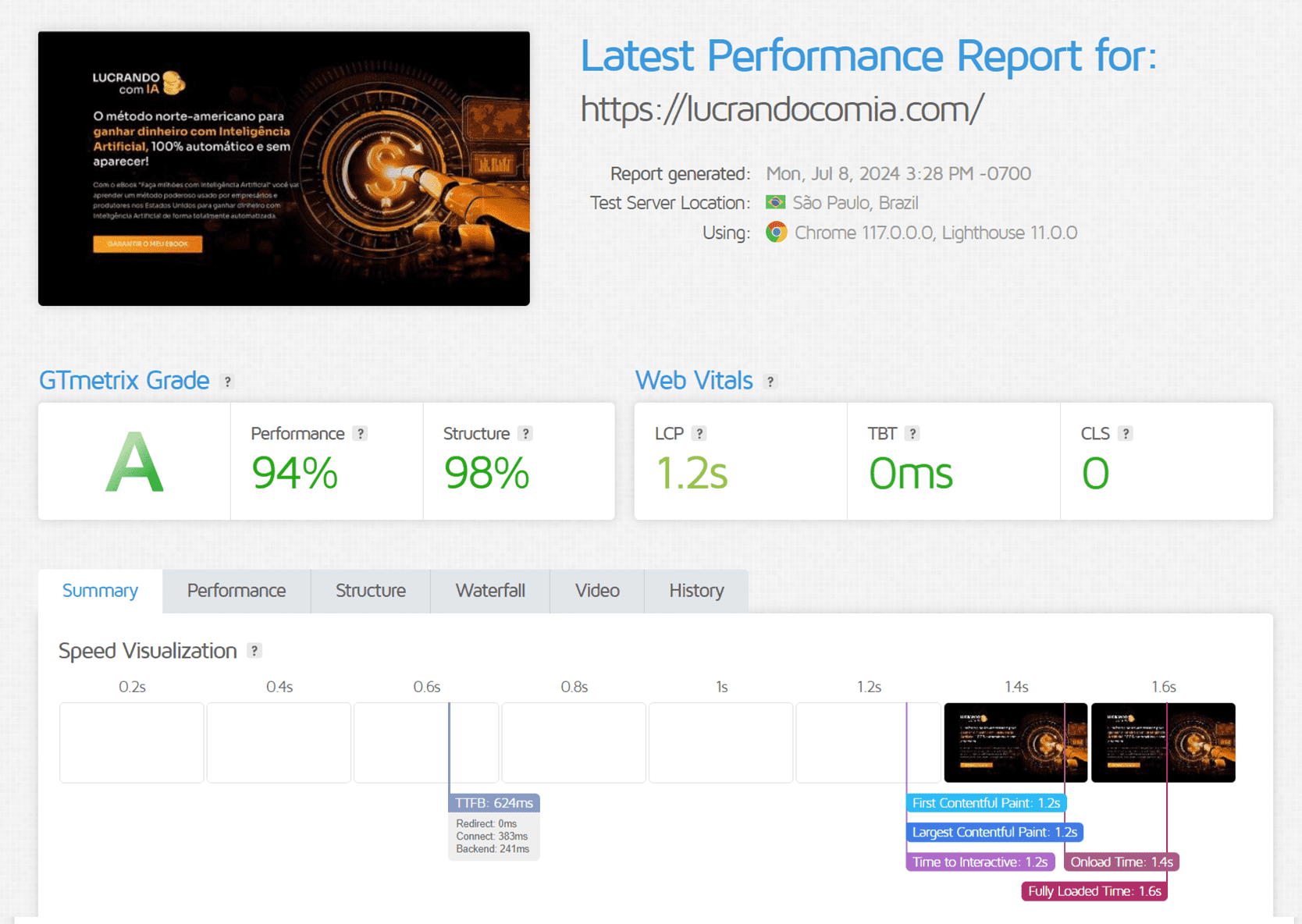Click the 0.8s empty filmstrip frame

pos(574,742)
